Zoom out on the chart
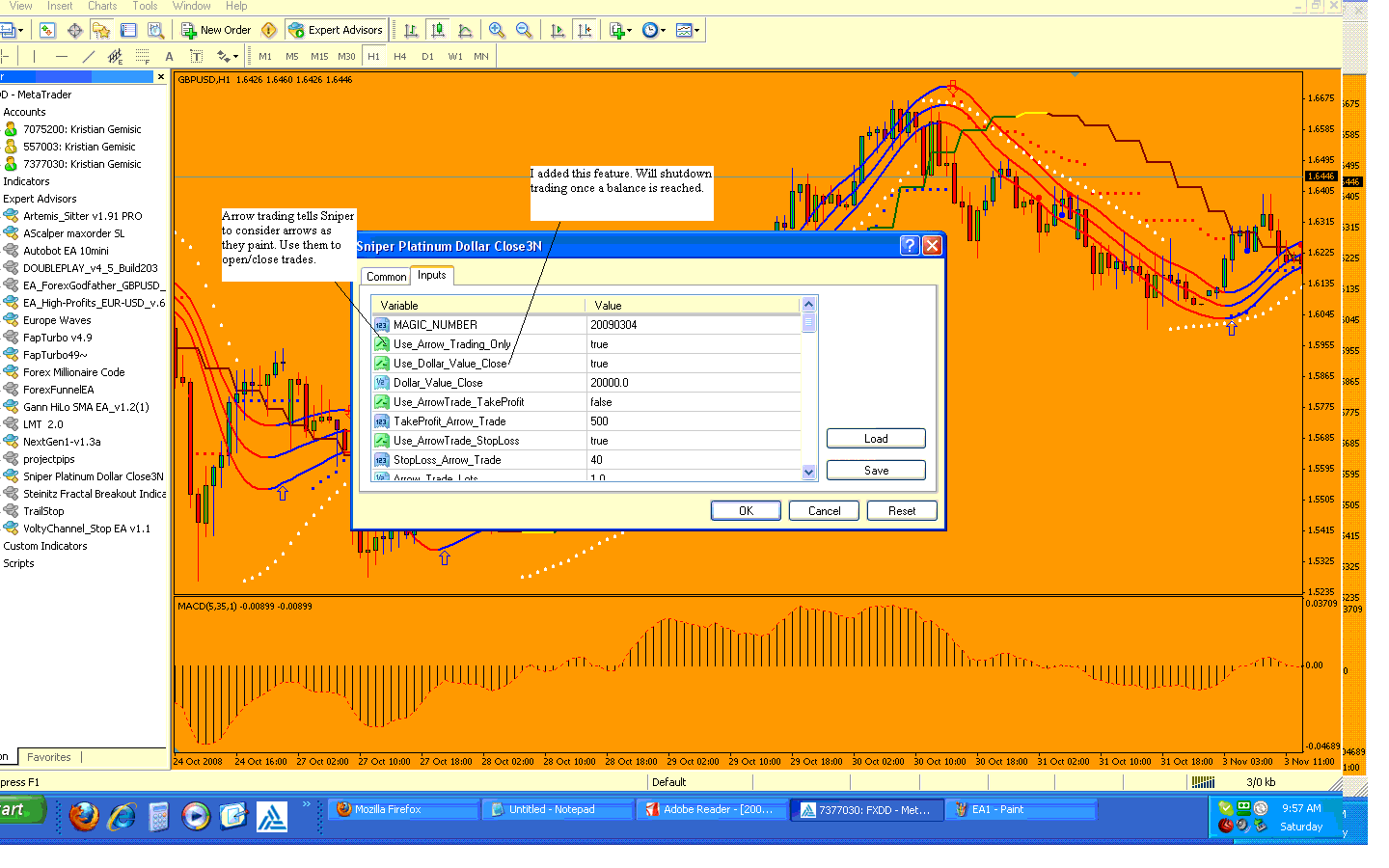 524,30
